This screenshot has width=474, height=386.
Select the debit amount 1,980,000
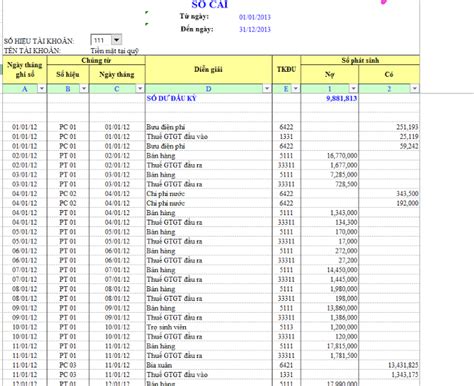(344, 289)
